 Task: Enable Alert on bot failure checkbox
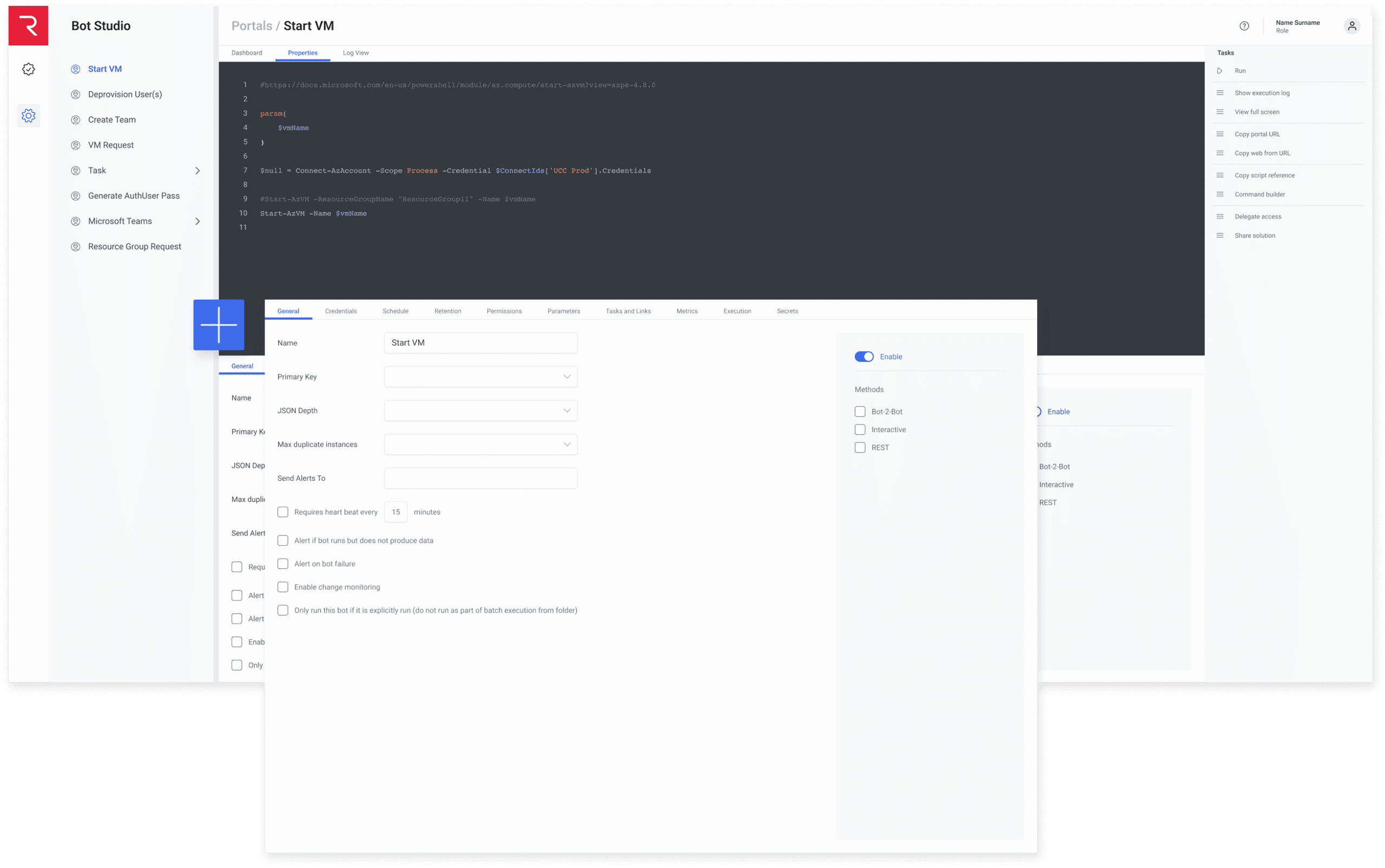pos(282,564)
